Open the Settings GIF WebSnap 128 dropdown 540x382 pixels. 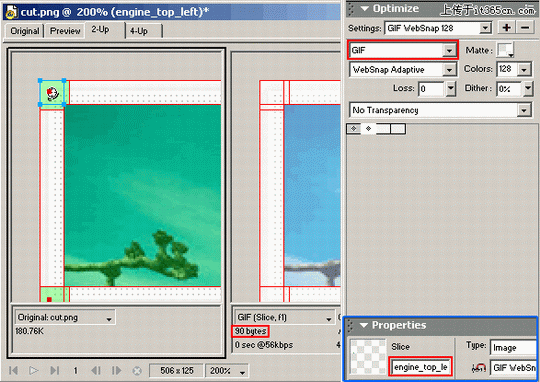437,28
